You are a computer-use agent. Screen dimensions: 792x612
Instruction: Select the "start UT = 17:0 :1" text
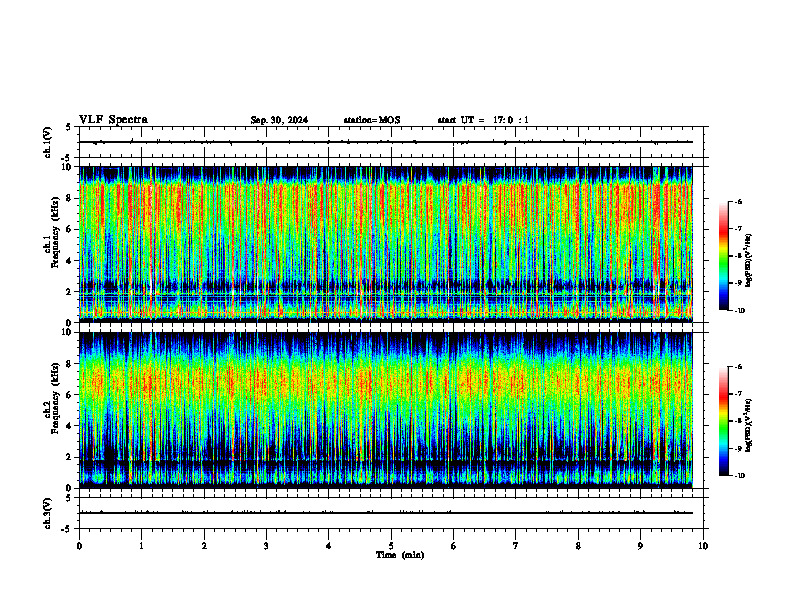(483, 120)
